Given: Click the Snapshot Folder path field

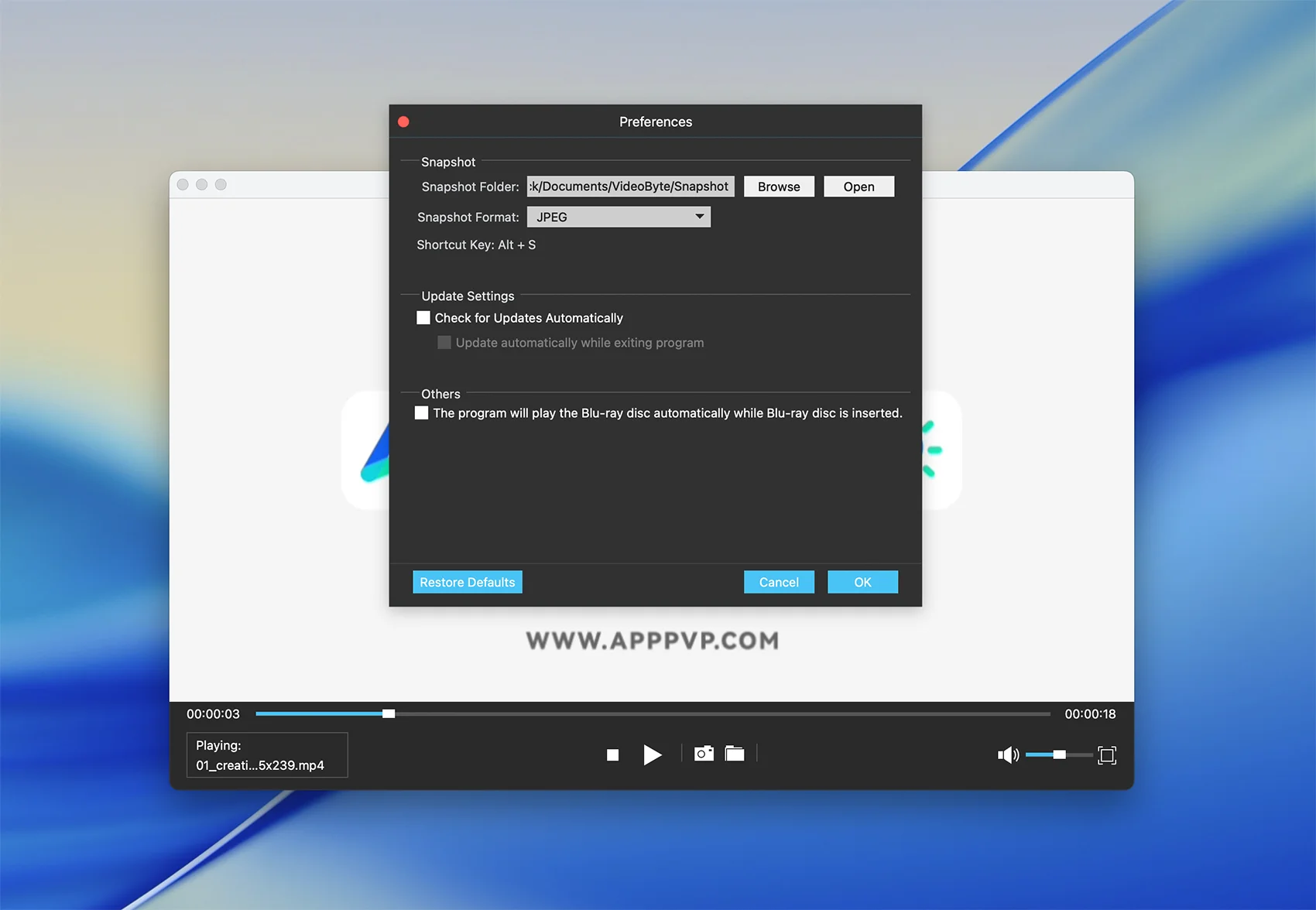Looking at the screenshot, I should point(630,186).
